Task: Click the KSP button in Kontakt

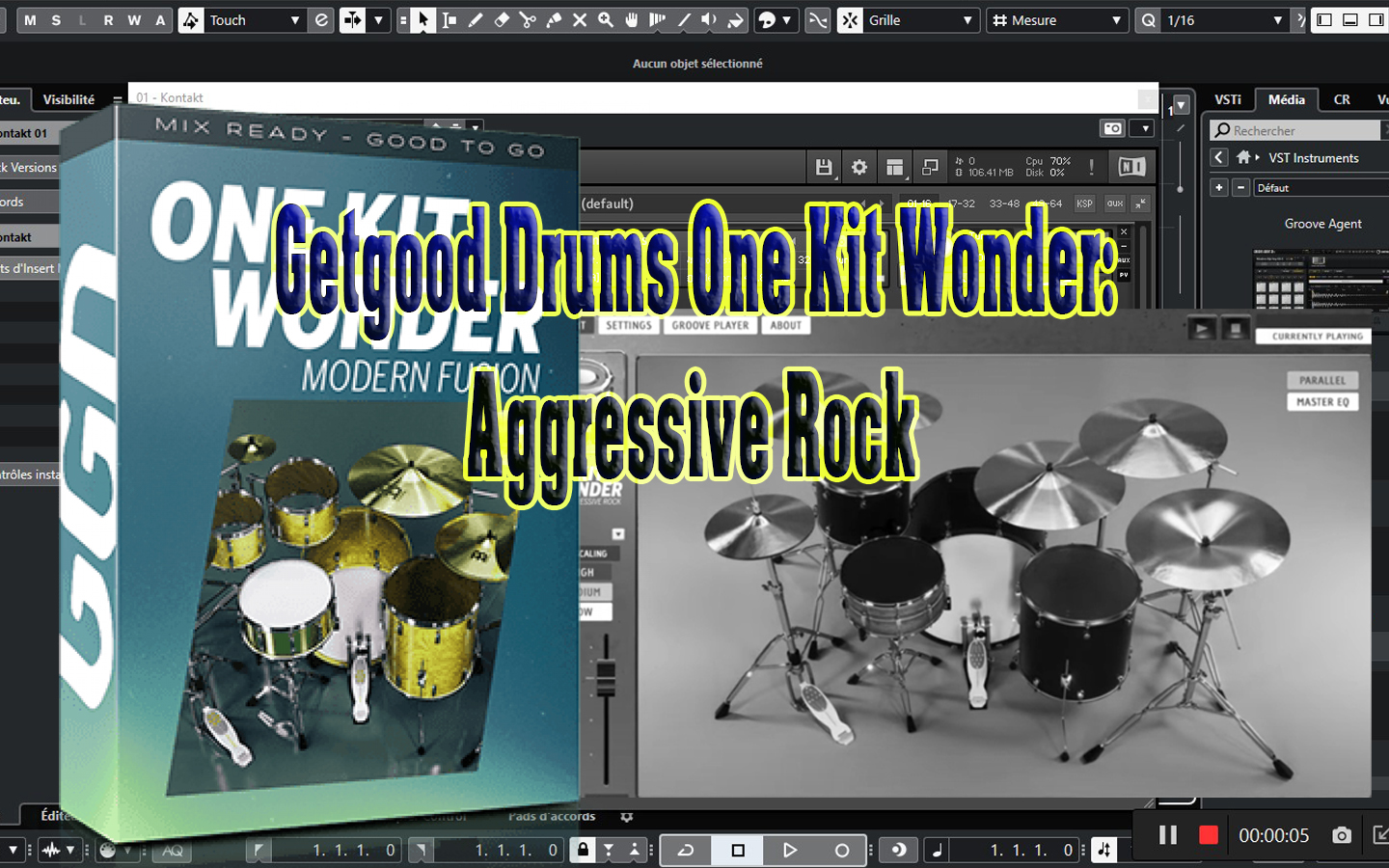Action: click(1085, 203)
